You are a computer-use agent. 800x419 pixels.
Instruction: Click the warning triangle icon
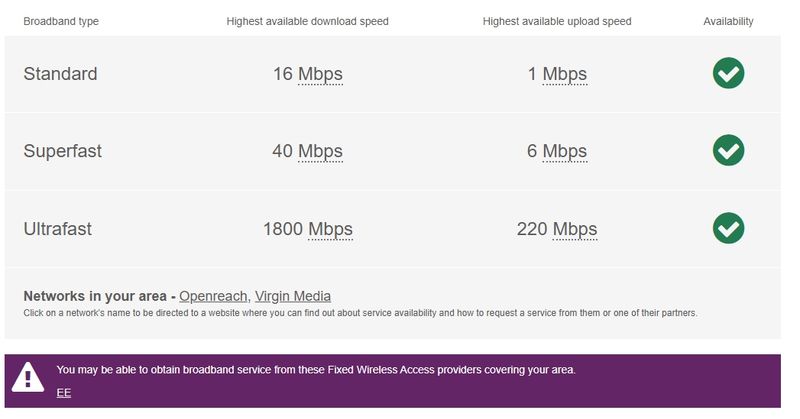(x=28, y=377)
